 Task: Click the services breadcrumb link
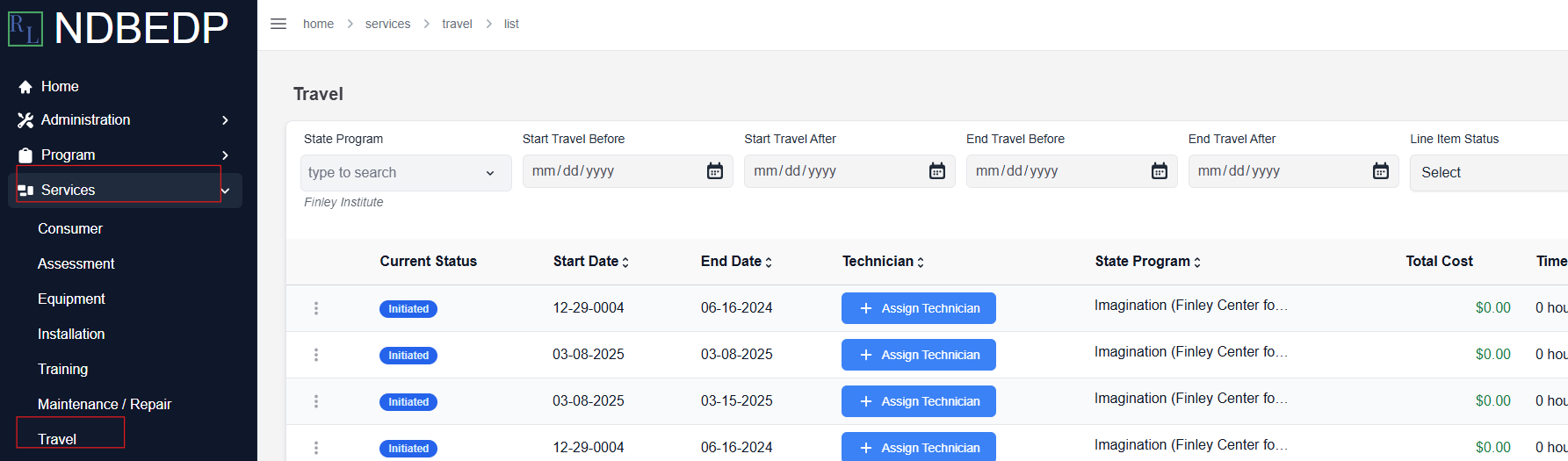(x=387, y=24)
